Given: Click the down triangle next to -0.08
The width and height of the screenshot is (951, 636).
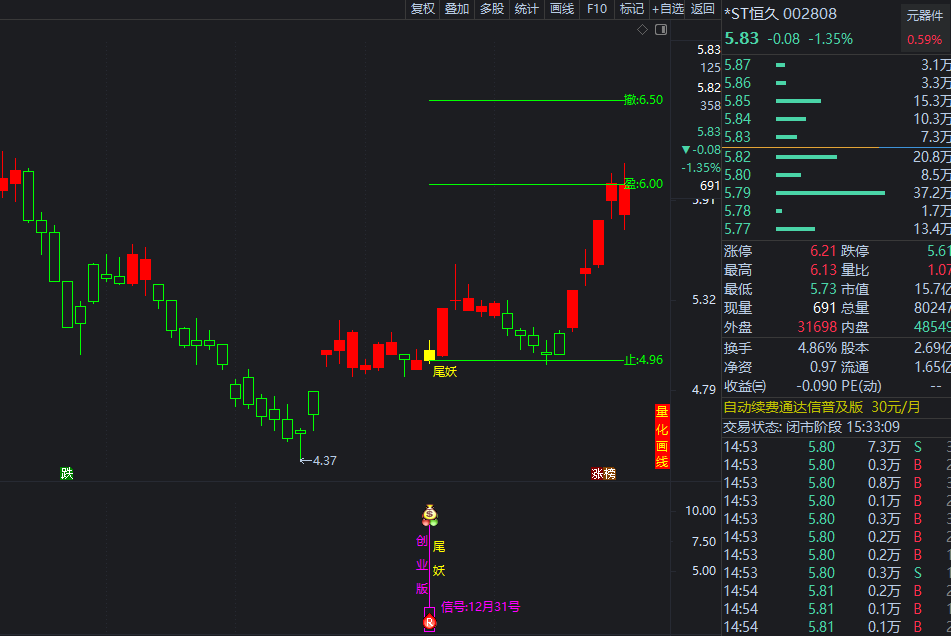Looking at the screenshot, I should pos(684,150).
